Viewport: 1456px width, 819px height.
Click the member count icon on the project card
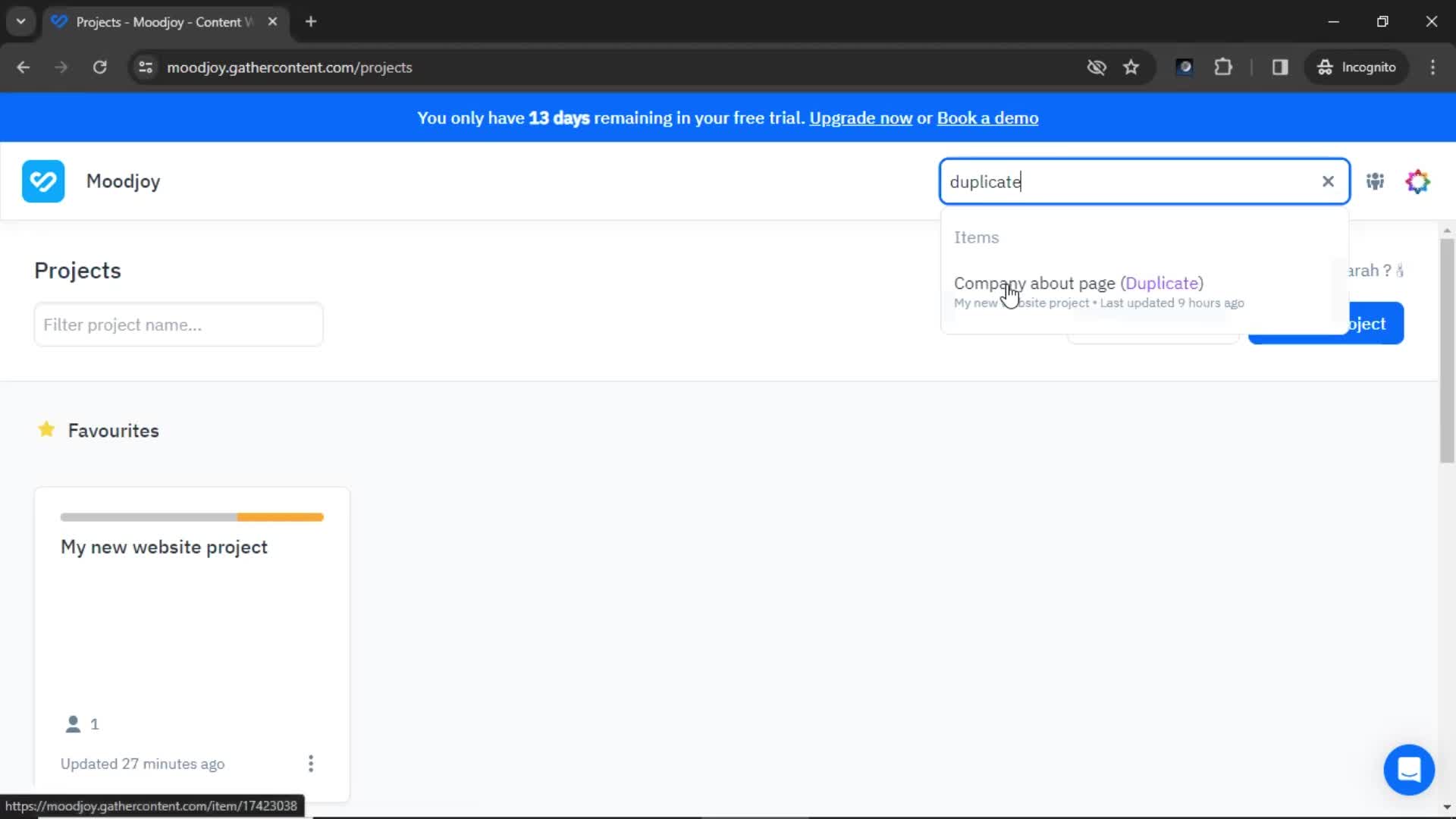73,724
